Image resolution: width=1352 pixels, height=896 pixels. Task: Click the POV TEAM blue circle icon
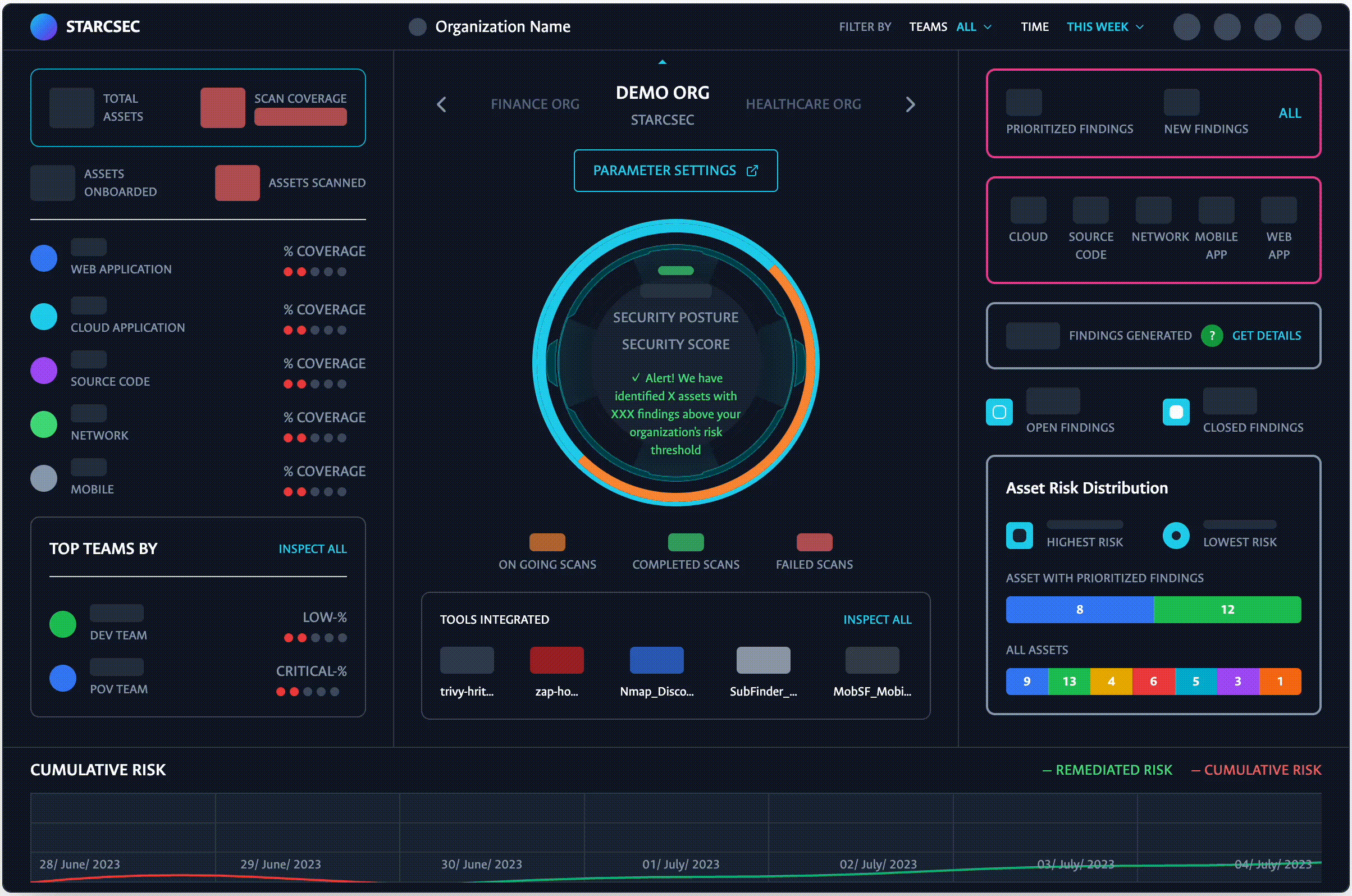pyautogui.click(x=63, y=678)
